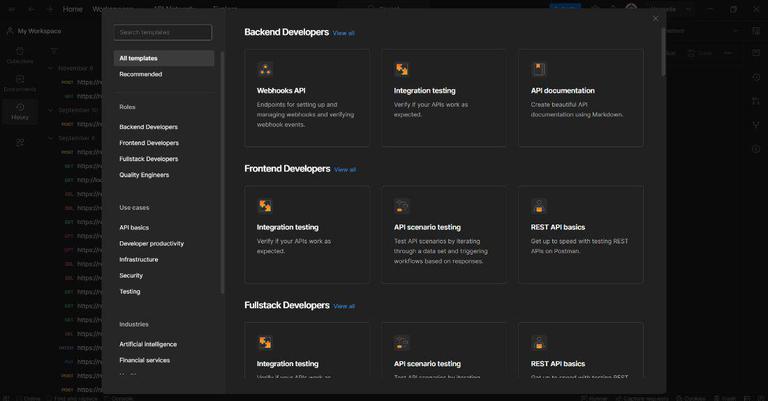
Task: Click View all next to Frontend Developers
Action: pos(345,170)
